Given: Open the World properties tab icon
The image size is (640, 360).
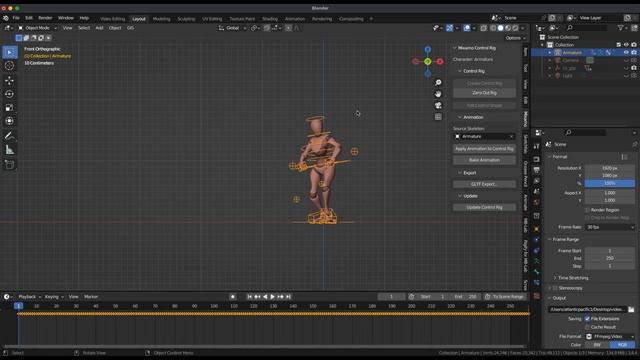Looking at the screenshot, I should [536, 202].
